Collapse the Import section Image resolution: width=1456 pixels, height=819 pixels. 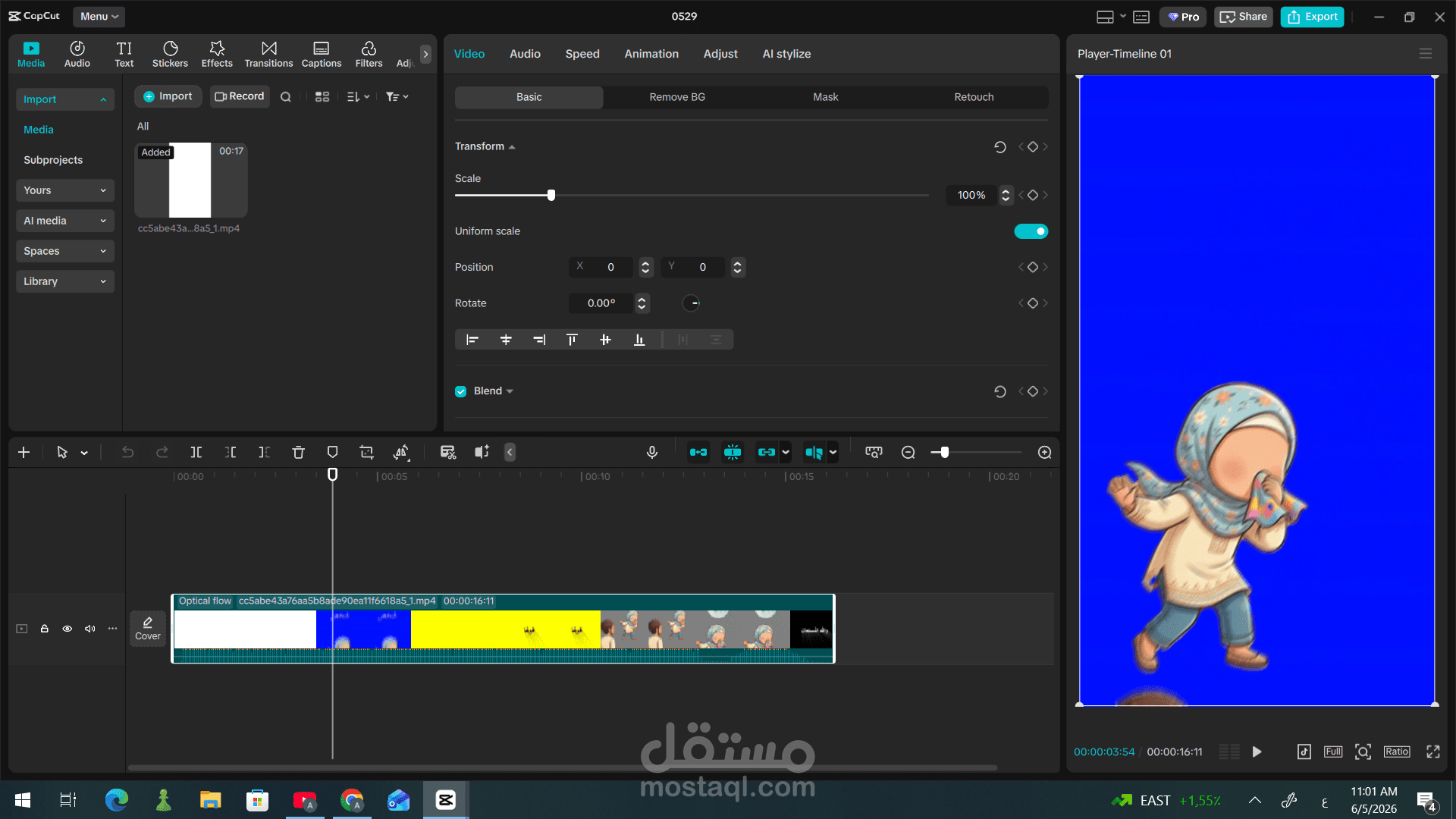tap(65, 99)
